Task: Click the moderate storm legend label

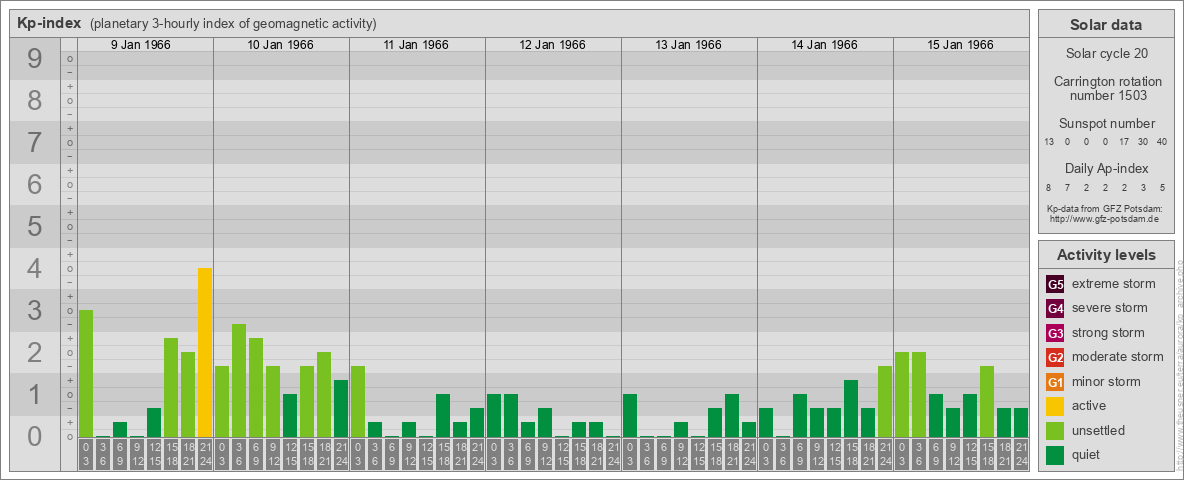Action: (1118, 357)
